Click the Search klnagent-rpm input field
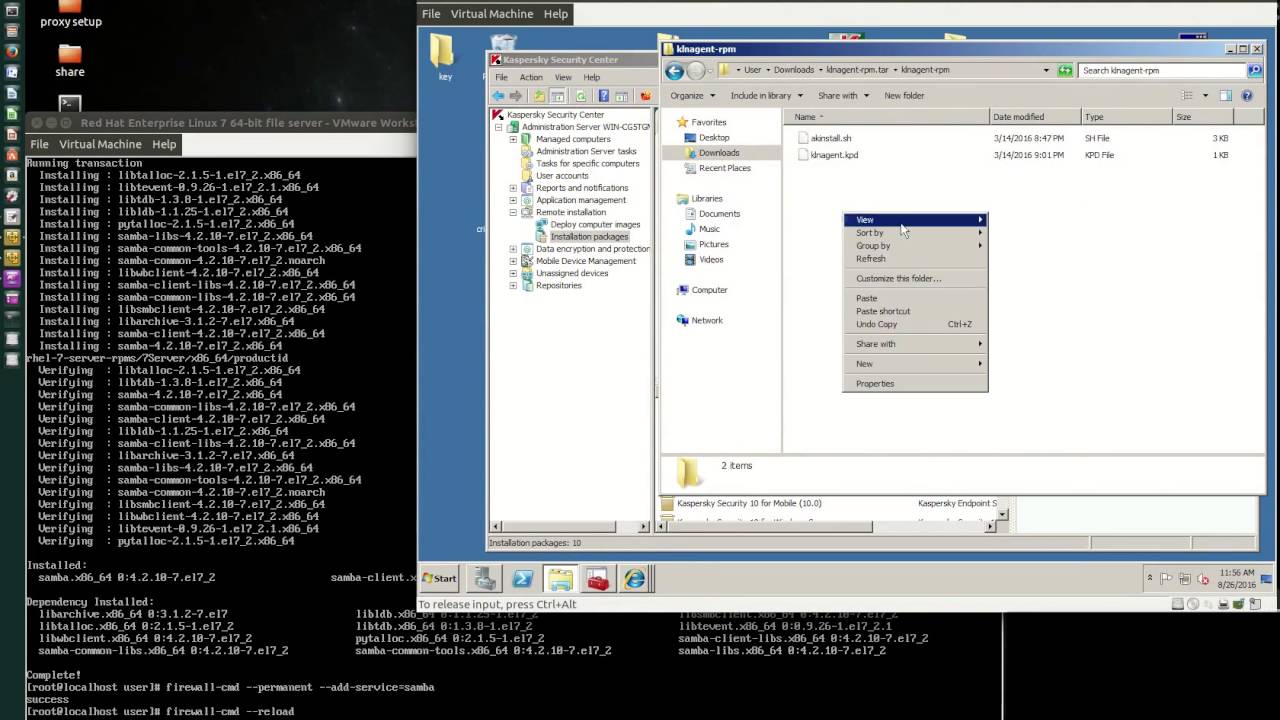Screen dimensions: 1280x720 [x=1162, y=70]
